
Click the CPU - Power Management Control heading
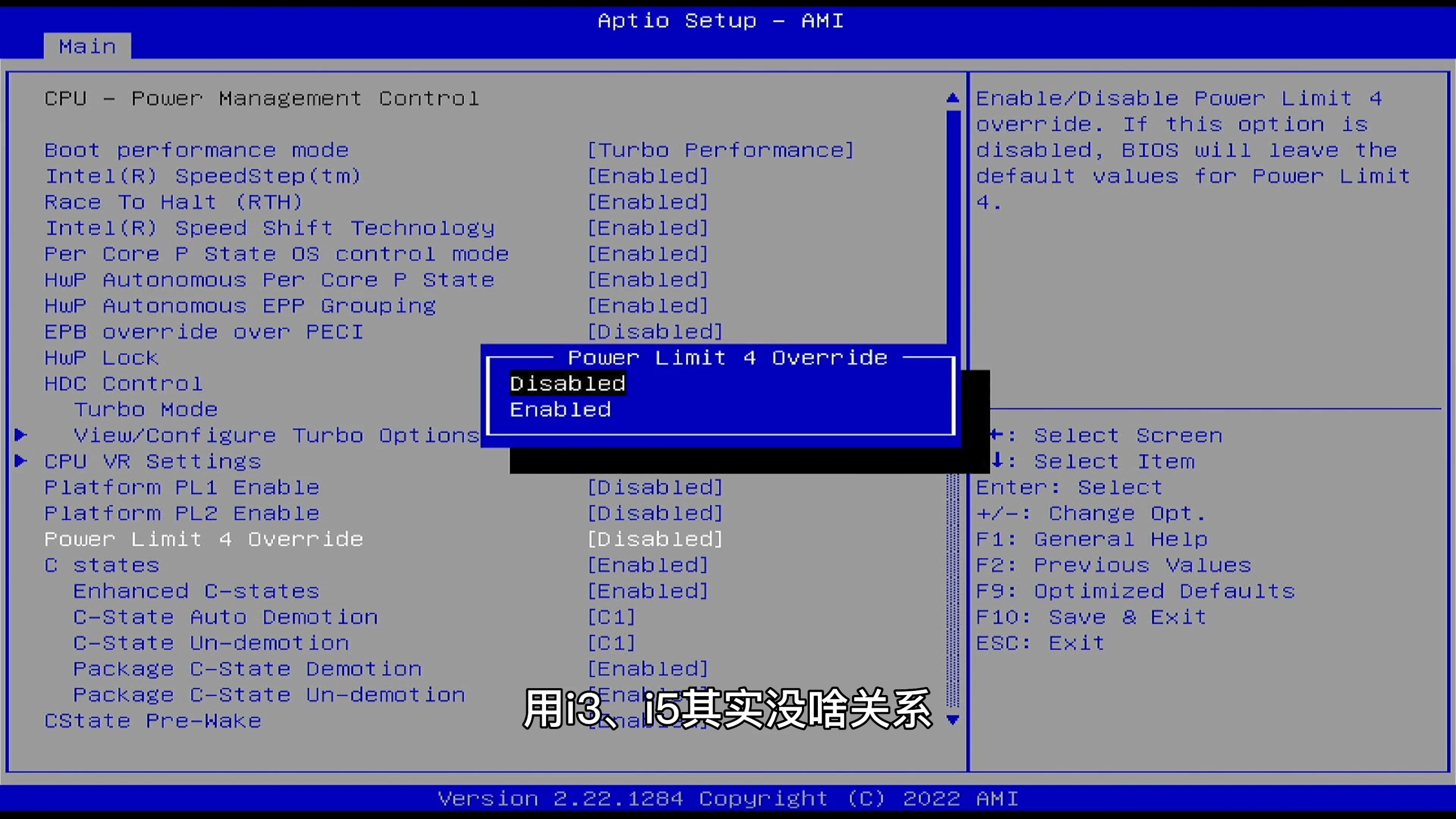pyautogui.click(x=262, y=98)
